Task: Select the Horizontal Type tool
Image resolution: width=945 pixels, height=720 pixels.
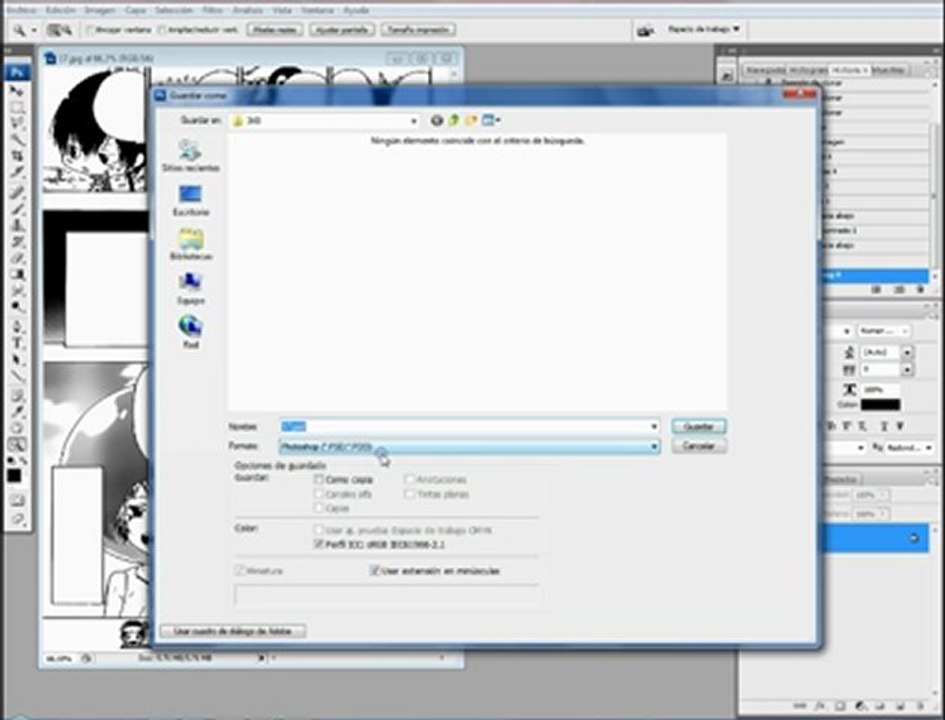Action: pyautogui.click(x=17, y=343)
